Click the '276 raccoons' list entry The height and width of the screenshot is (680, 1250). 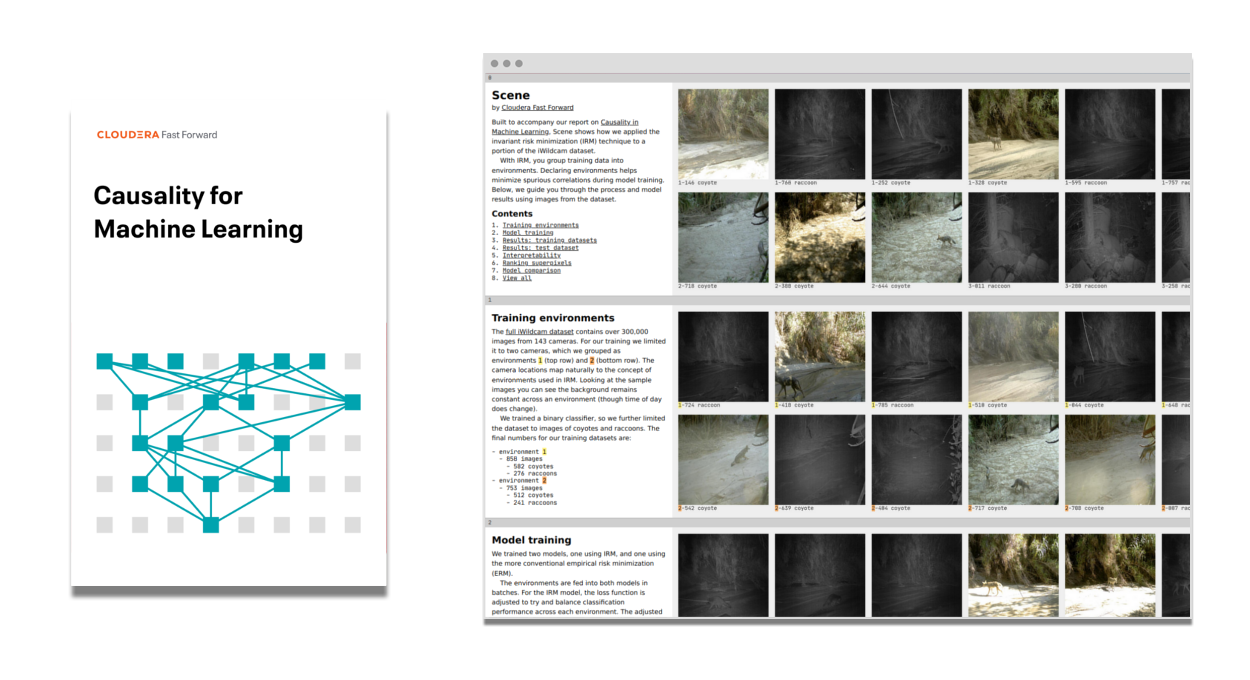pos(535,473)
